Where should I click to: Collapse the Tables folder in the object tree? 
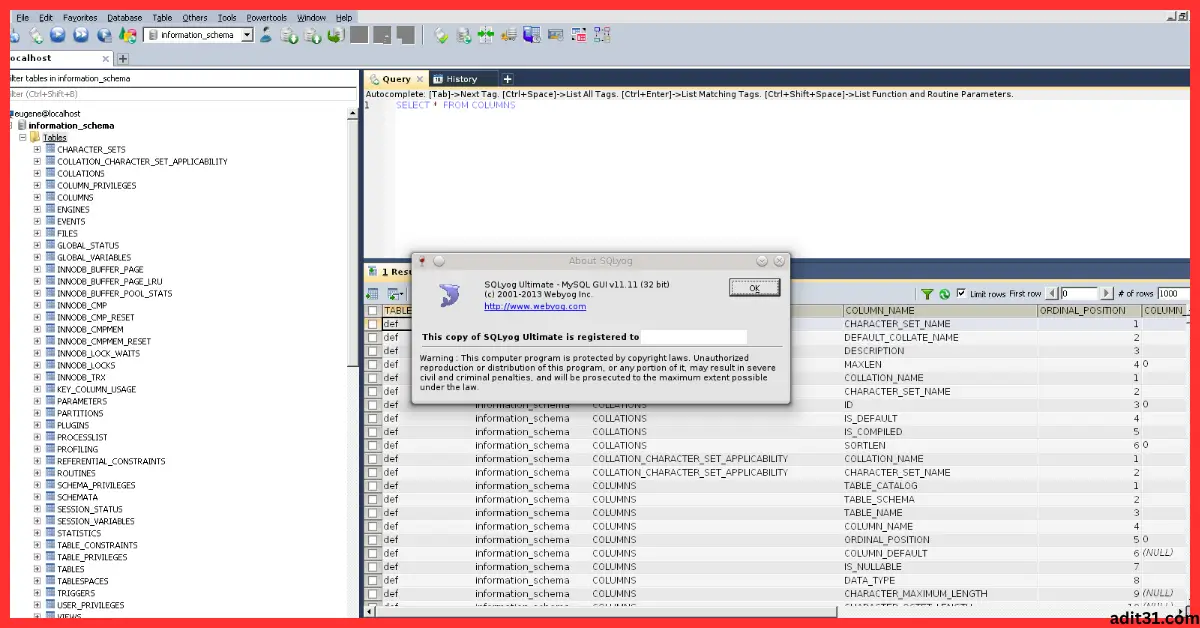[x=22, y=137]
